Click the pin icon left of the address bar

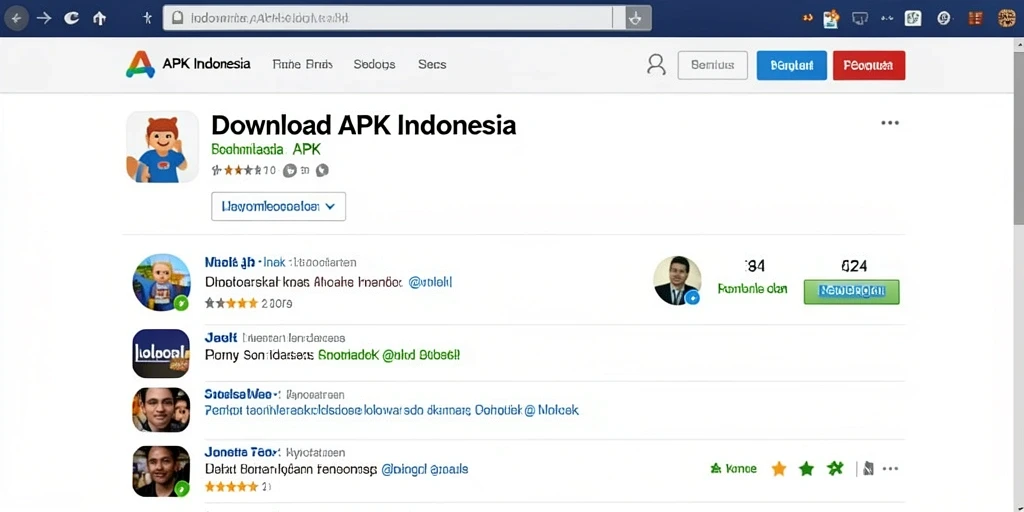click(147, 18)
